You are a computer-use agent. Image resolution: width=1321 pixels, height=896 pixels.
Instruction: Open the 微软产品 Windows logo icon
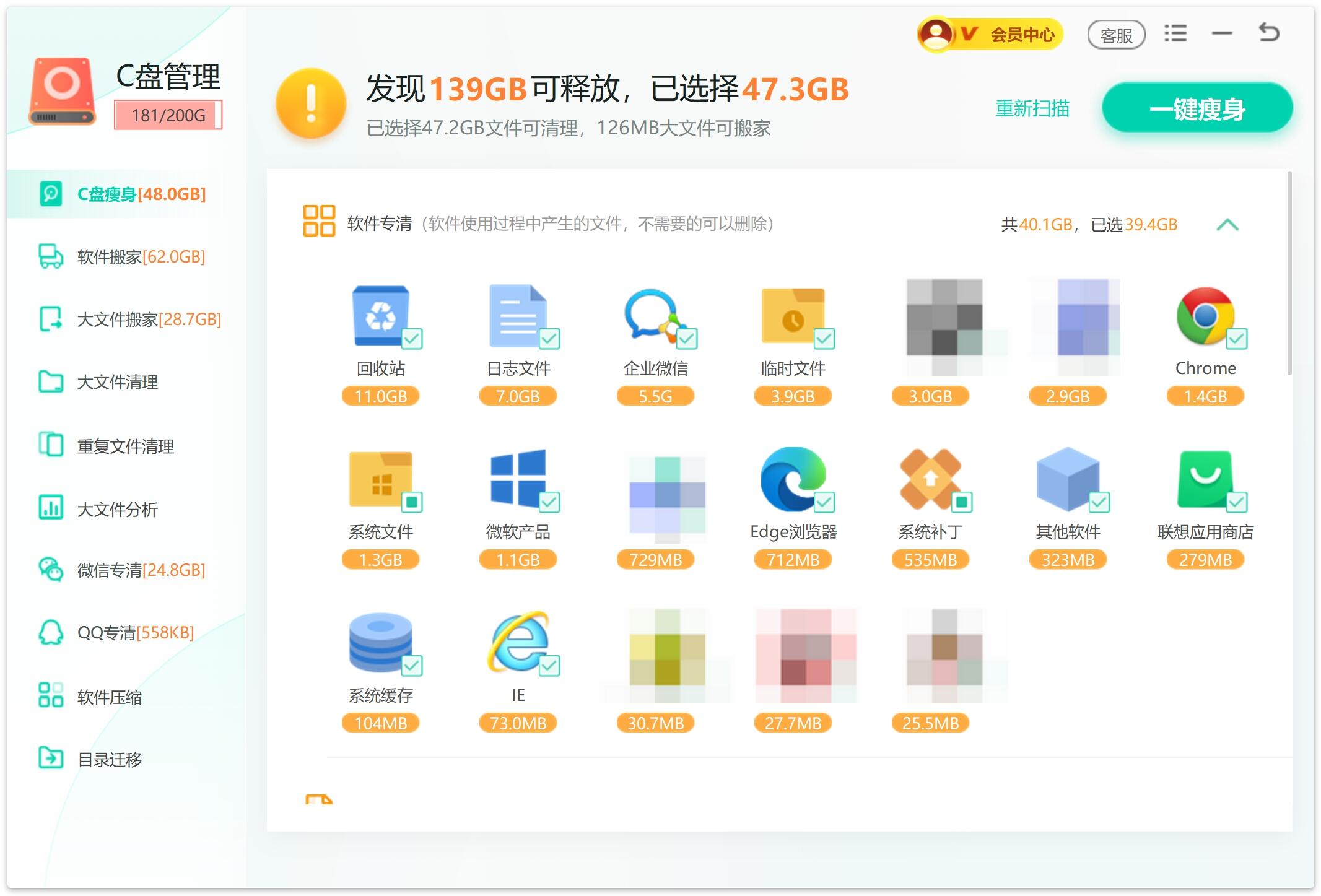tap(518, 479)
